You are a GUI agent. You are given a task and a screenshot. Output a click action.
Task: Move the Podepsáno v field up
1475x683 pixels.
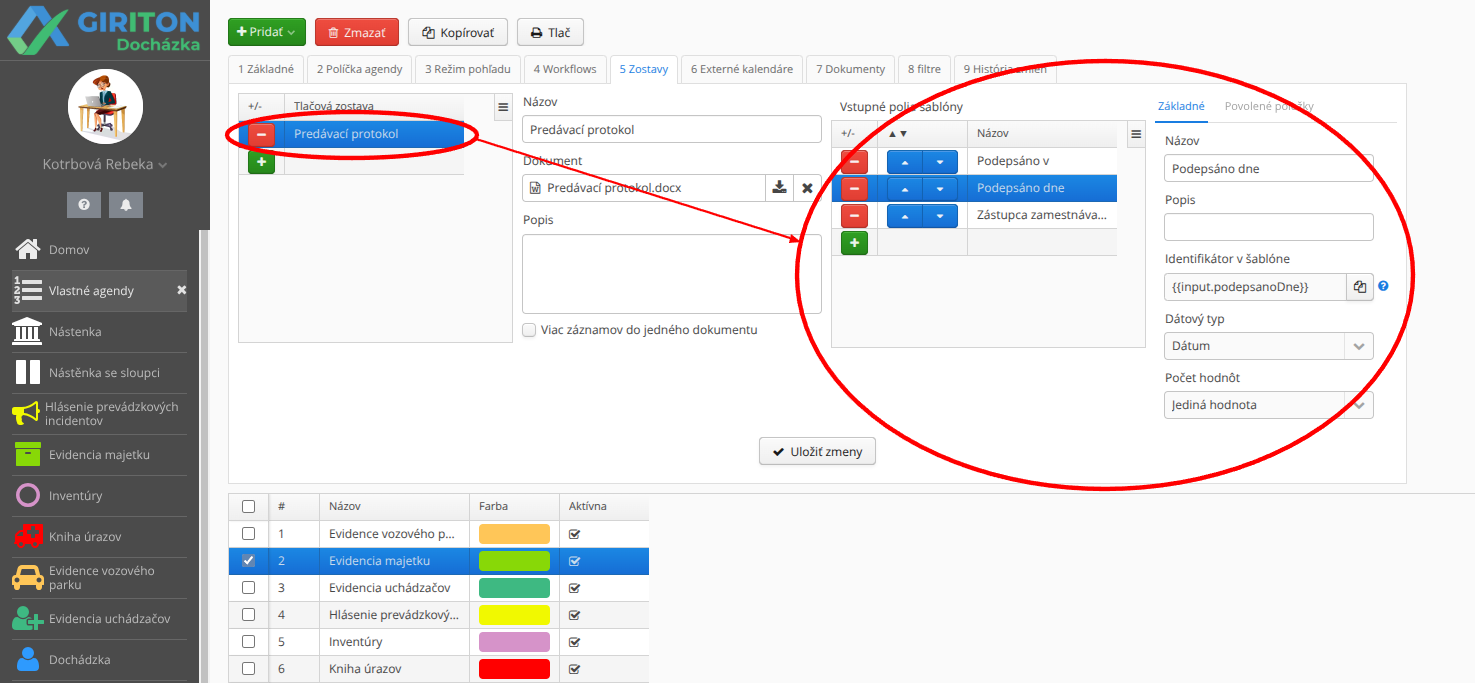(x=904, y=162)
